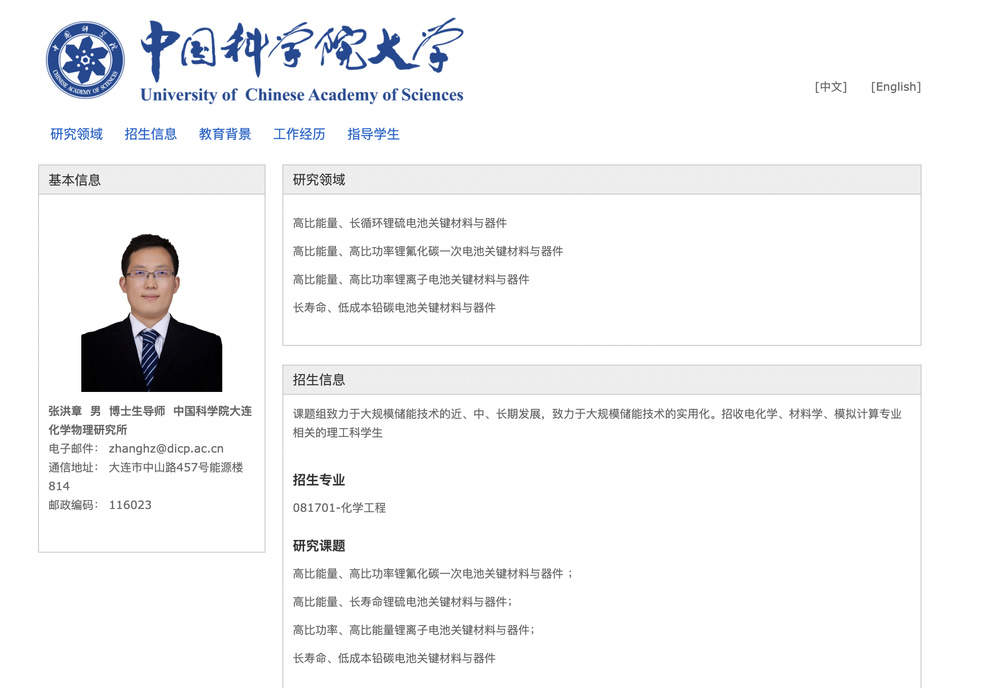Open the 指导学生 page
The height and width of the screenshot is (688, 1000).
point(371,133)
